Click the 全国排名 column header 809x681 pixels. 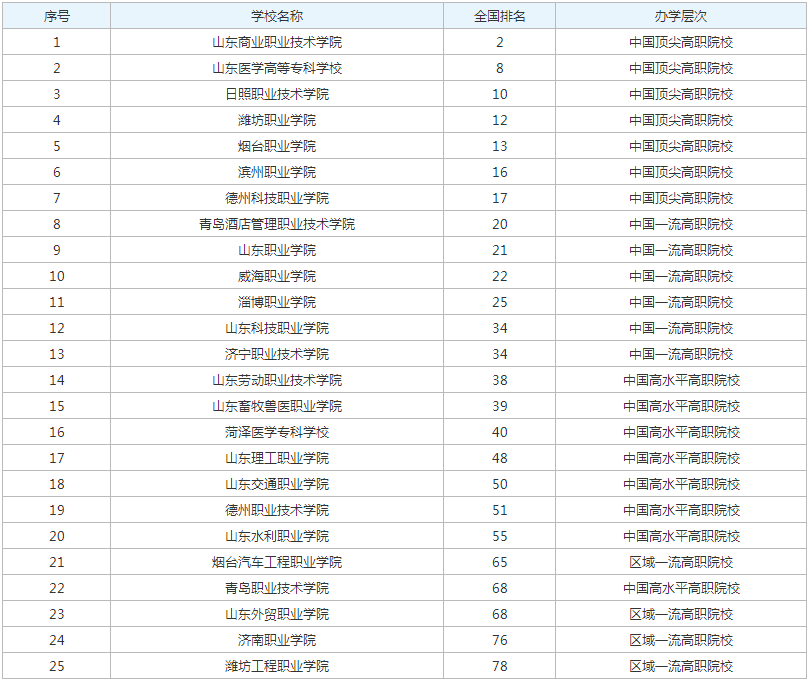coord(499,16)
